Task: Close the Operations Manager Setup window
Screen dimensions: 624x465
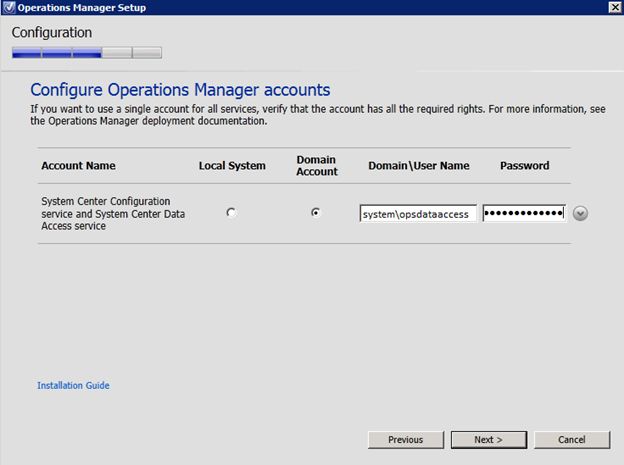Action: tap(615, 7)
